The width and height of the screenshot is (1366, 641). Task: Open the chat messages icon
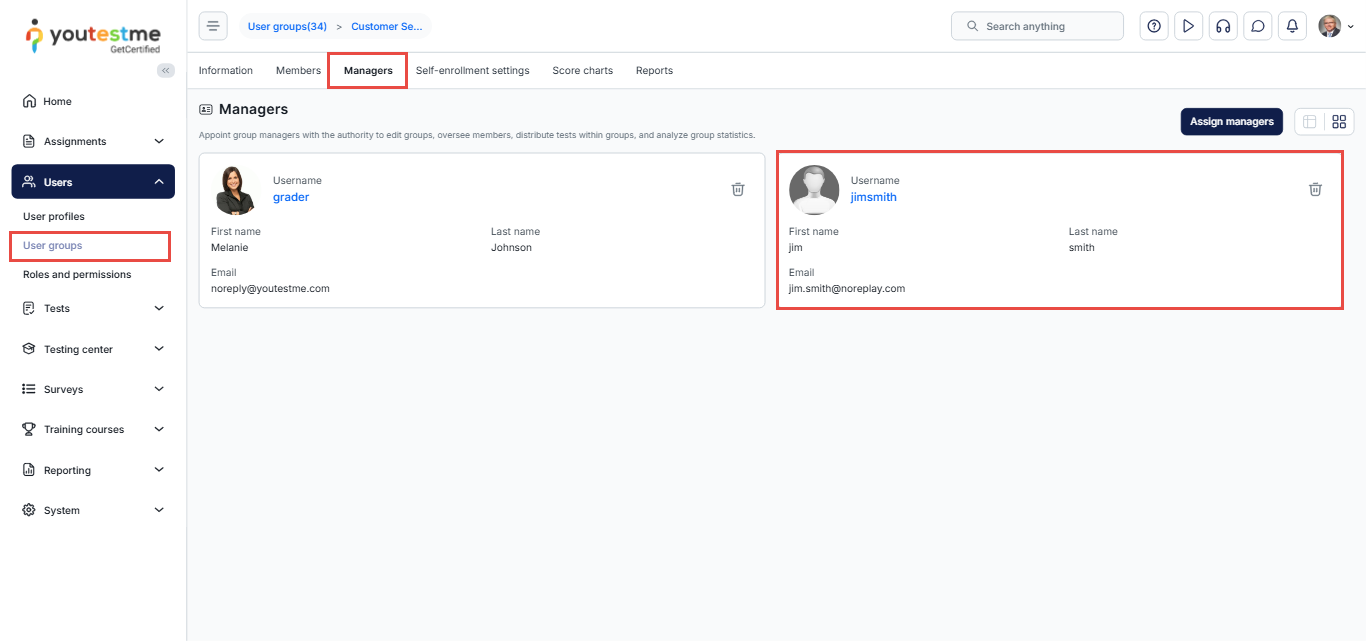1258,26
